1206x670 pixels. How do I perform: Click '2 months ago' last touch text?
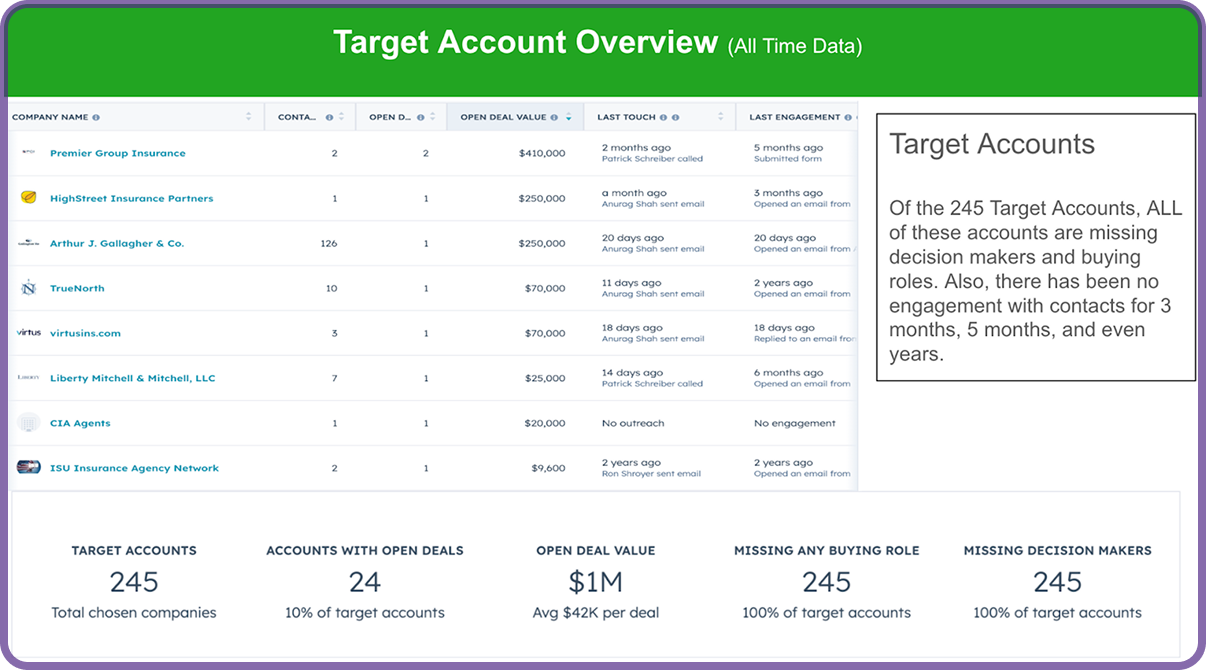click(636, 148)
